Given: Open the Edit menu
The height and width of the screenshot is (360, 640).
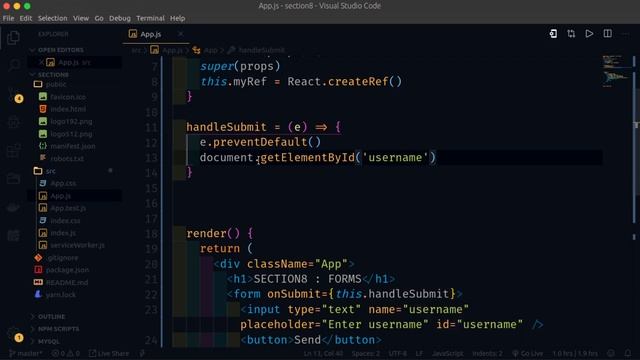Looking at the screenshot, I should click(25, 18).
